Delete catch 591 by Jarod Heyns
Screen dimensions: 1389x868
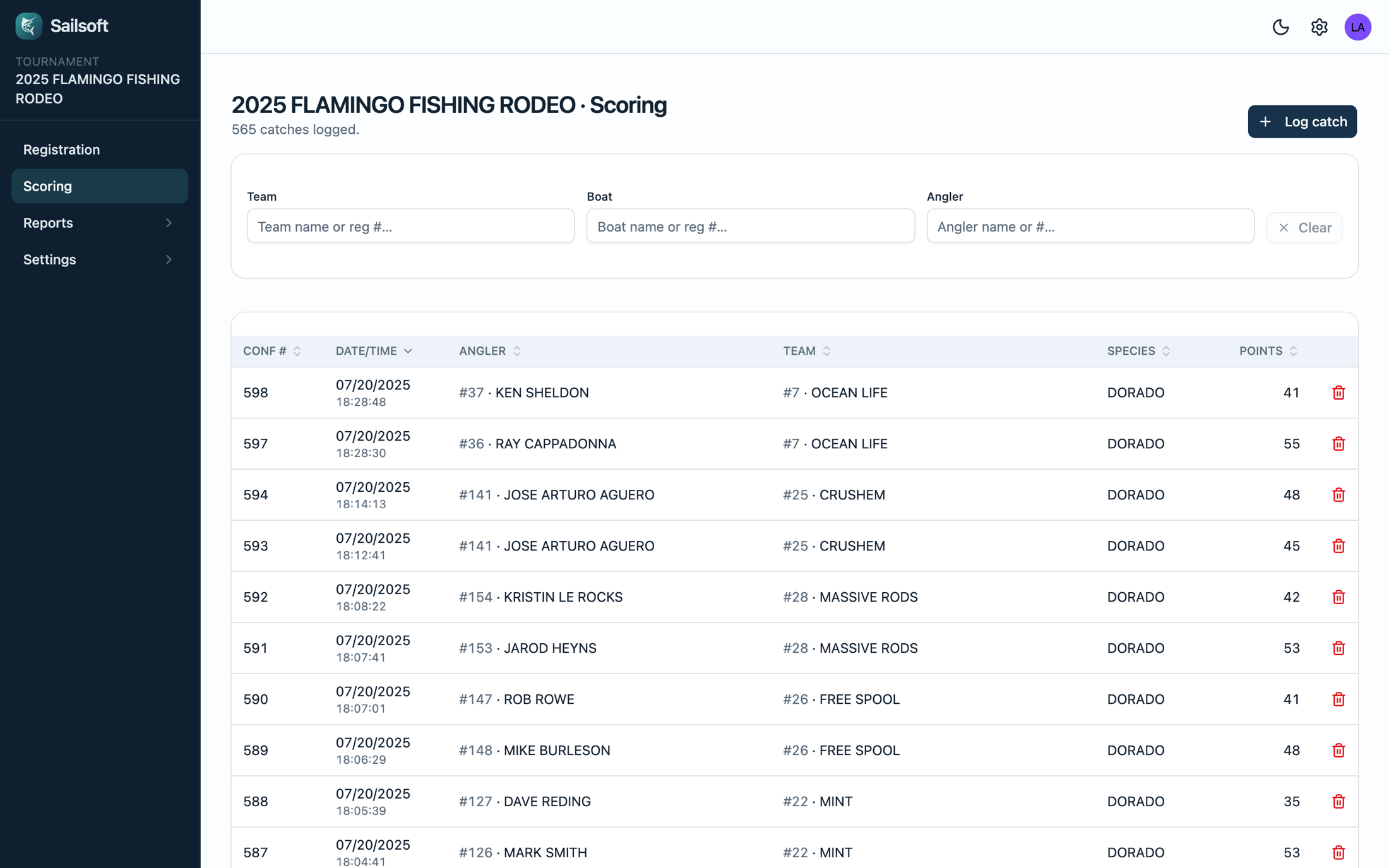1338,648
